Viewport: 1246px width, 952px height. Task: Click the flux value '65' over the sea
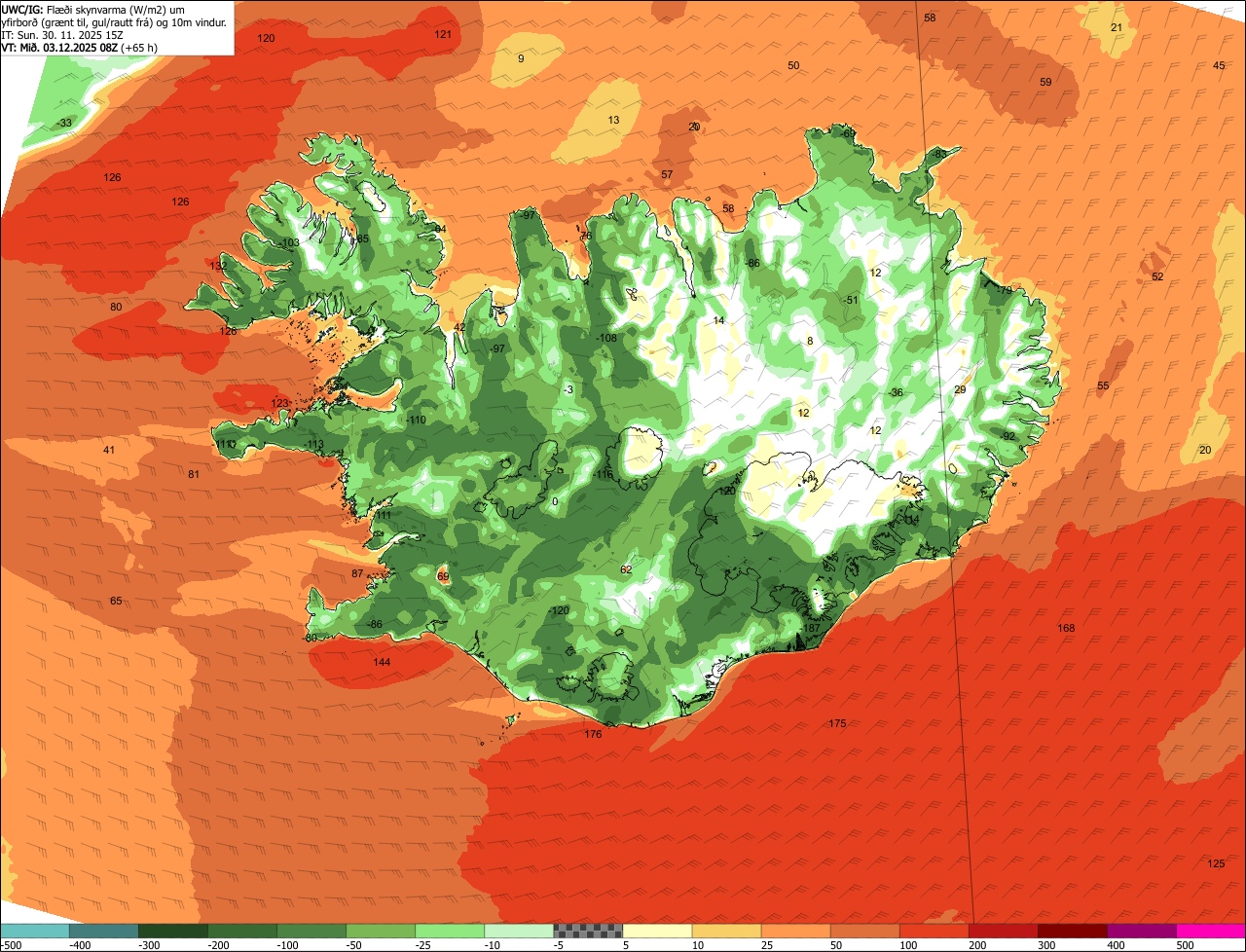[x=116, y=601]
